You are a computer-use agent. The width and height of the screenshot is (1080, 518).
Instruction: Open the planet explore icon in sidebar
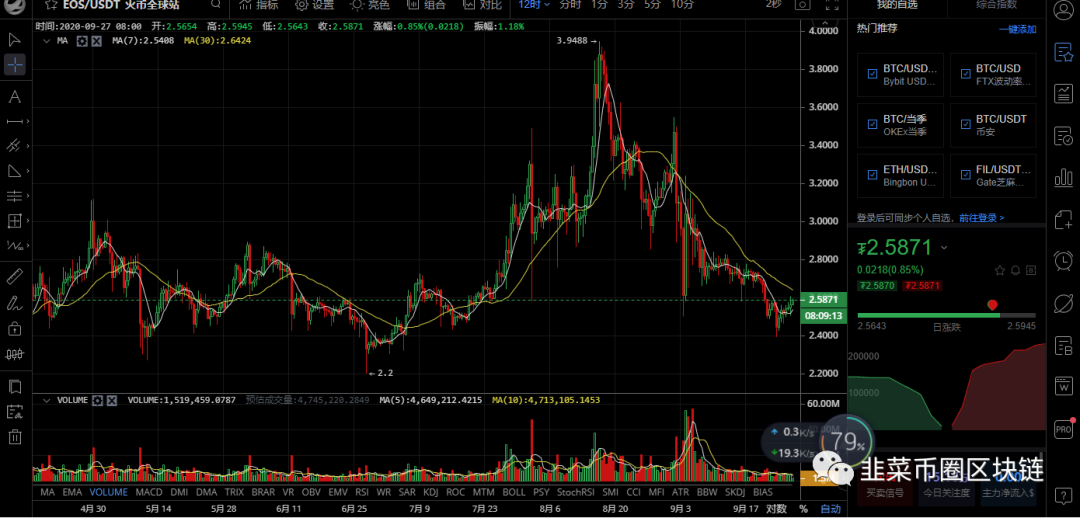tap(1063, 302)
